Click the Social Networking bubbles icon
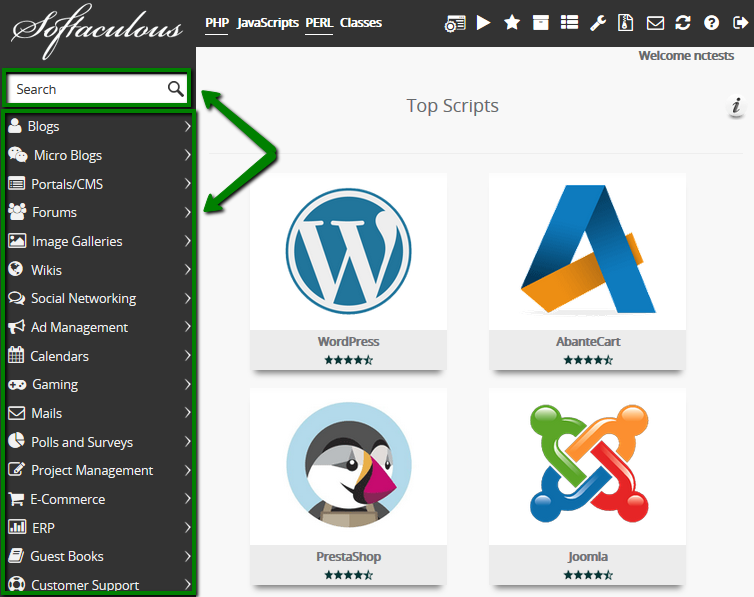The image size is (754, 597). [16, 298]
